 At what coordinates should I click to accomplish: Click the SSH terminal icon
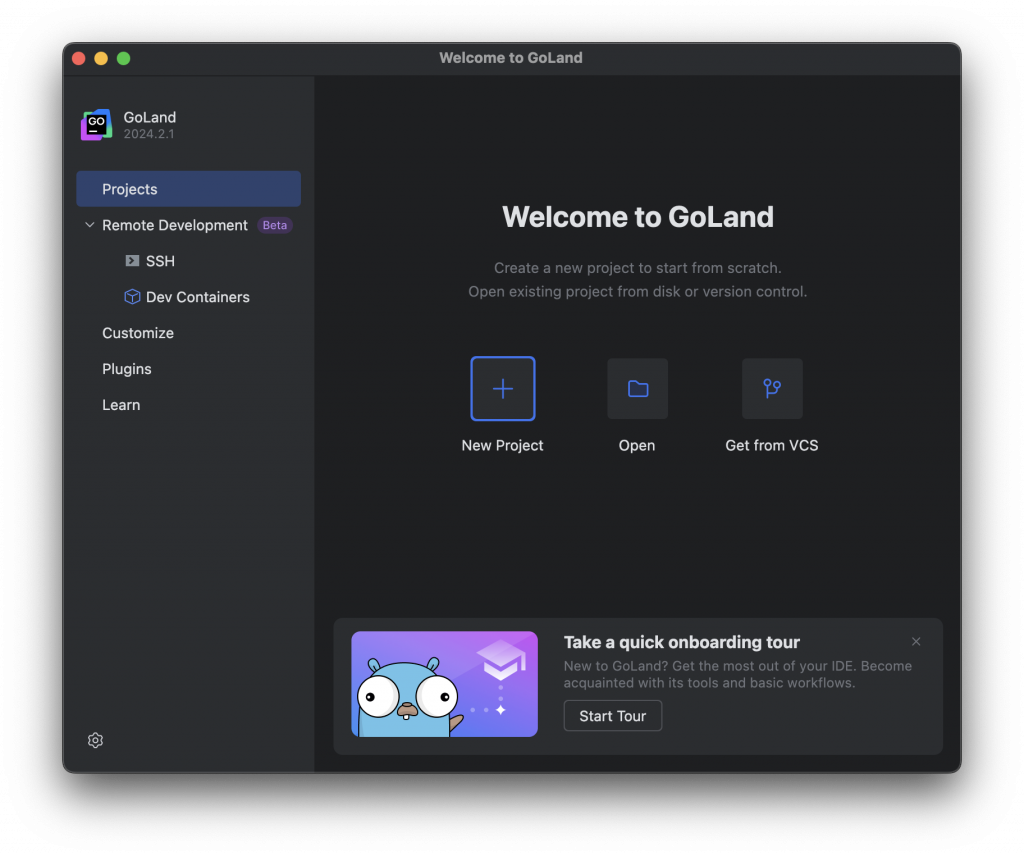pyautogui.click(x=132, y=261)
